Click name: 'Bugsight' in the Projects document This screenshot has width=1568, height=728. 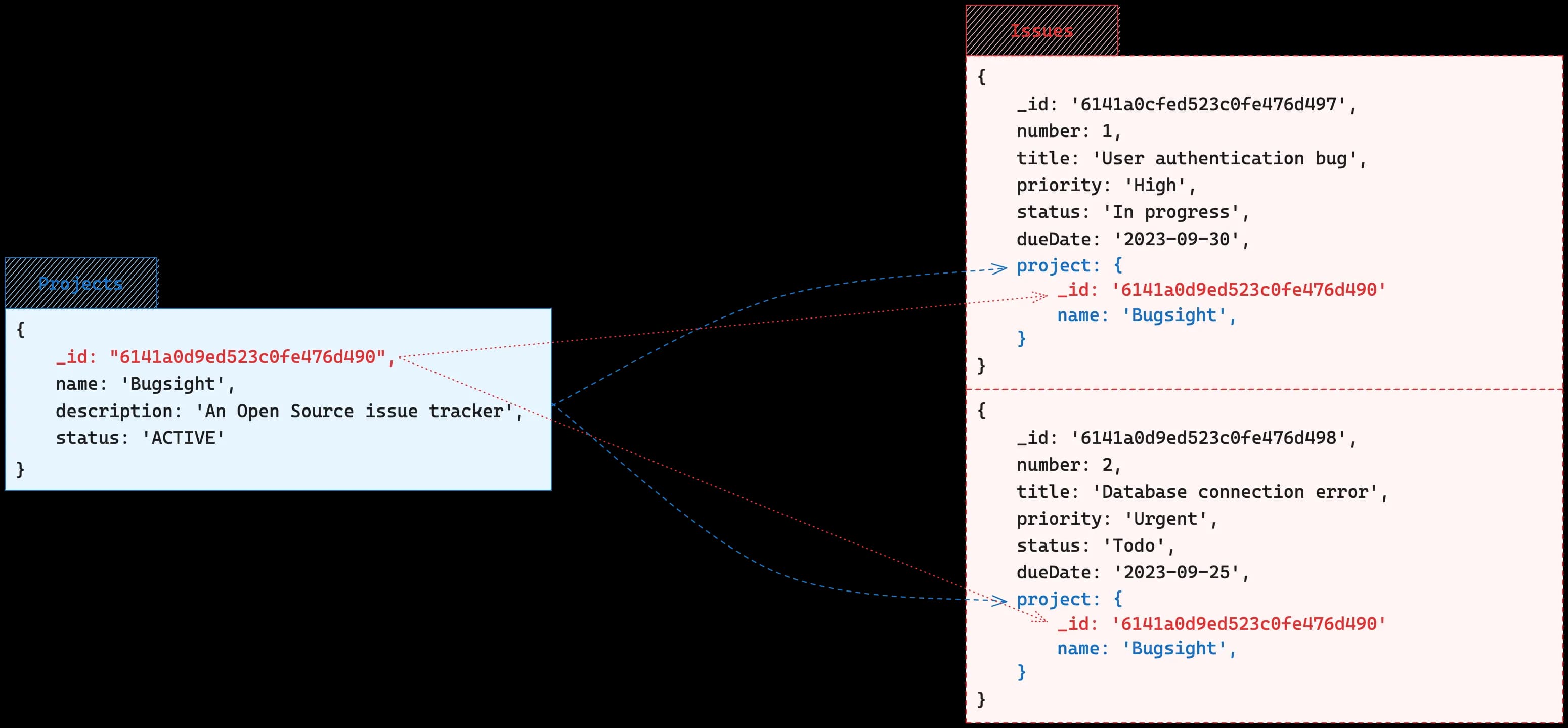click(146, 384)
